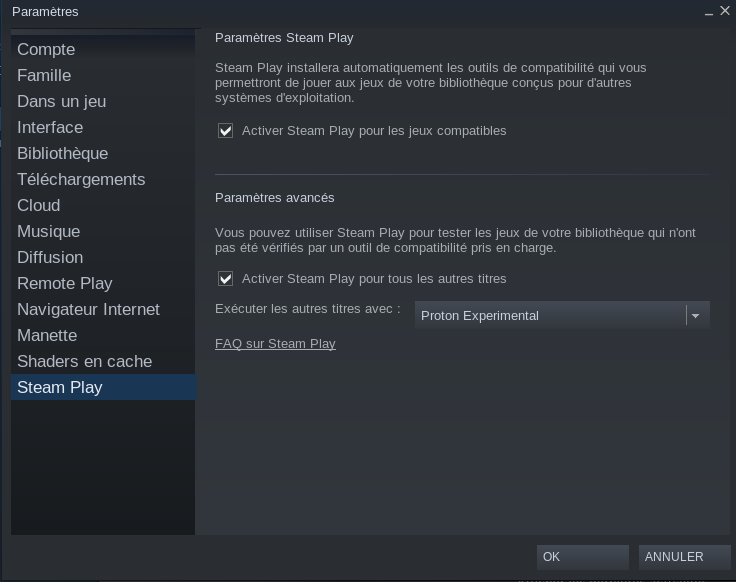Confirm settings with the OK button
Screen dimensions: 736x582
(582, 557)
